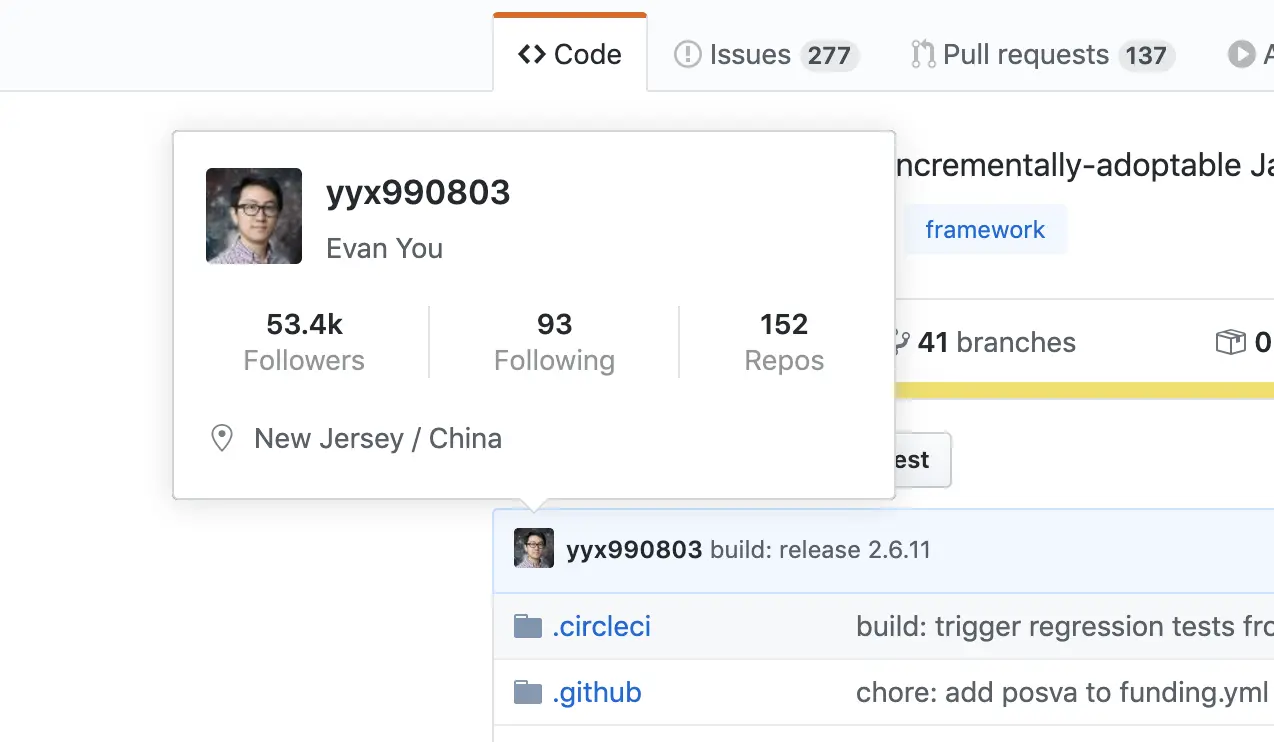
Task: Open Evan You's large profile avatar
Action: point(254,216)
